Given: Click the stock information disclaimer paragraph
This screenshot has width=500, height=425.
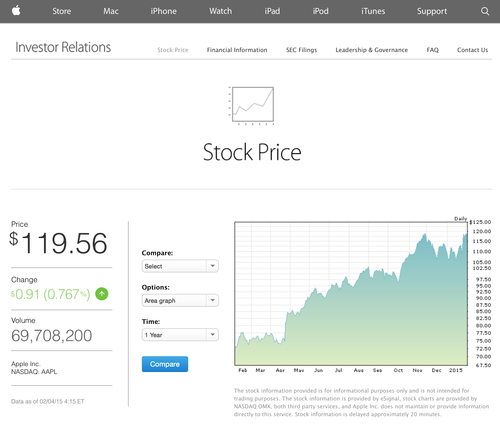Looking at the screenshot, I should coord(361,402).
